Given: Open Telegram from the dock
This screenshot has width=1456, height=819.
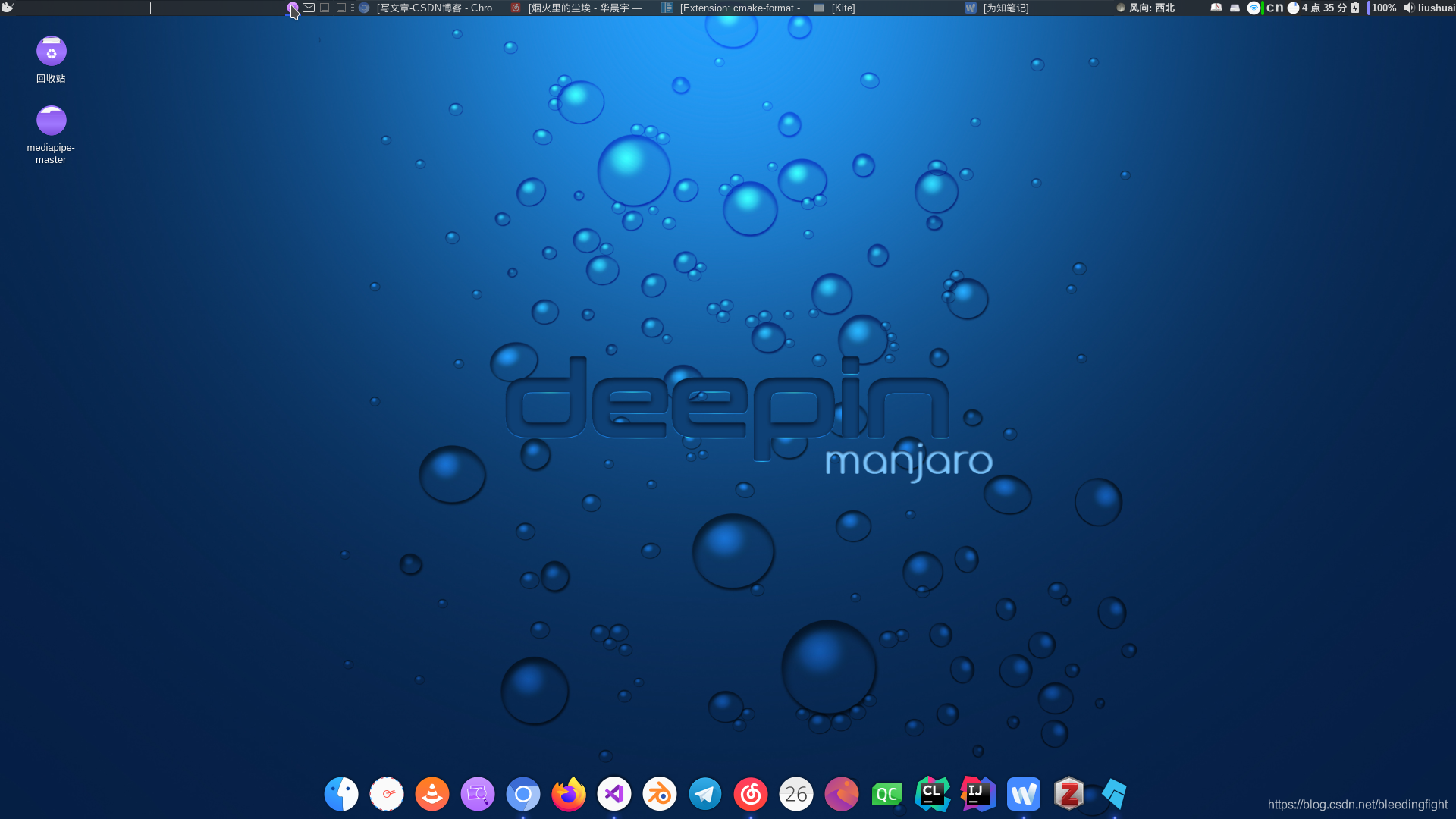Looking at the screenshot, I should click(705, 794).
